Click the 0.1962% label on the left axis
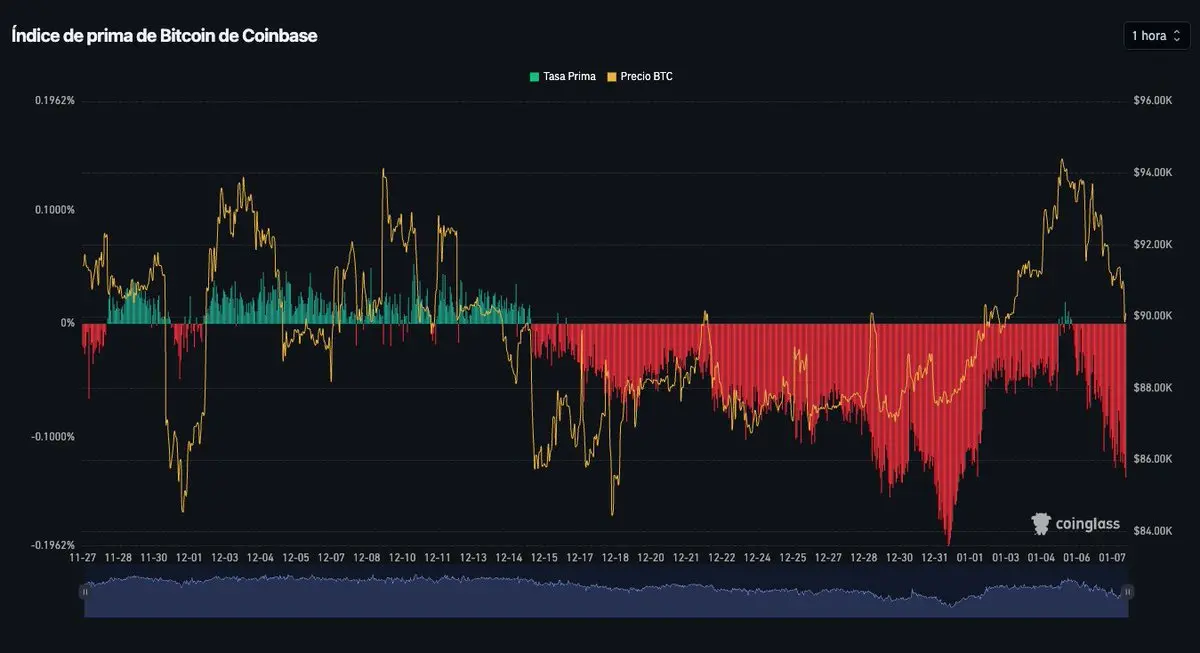 coord(54,101)
